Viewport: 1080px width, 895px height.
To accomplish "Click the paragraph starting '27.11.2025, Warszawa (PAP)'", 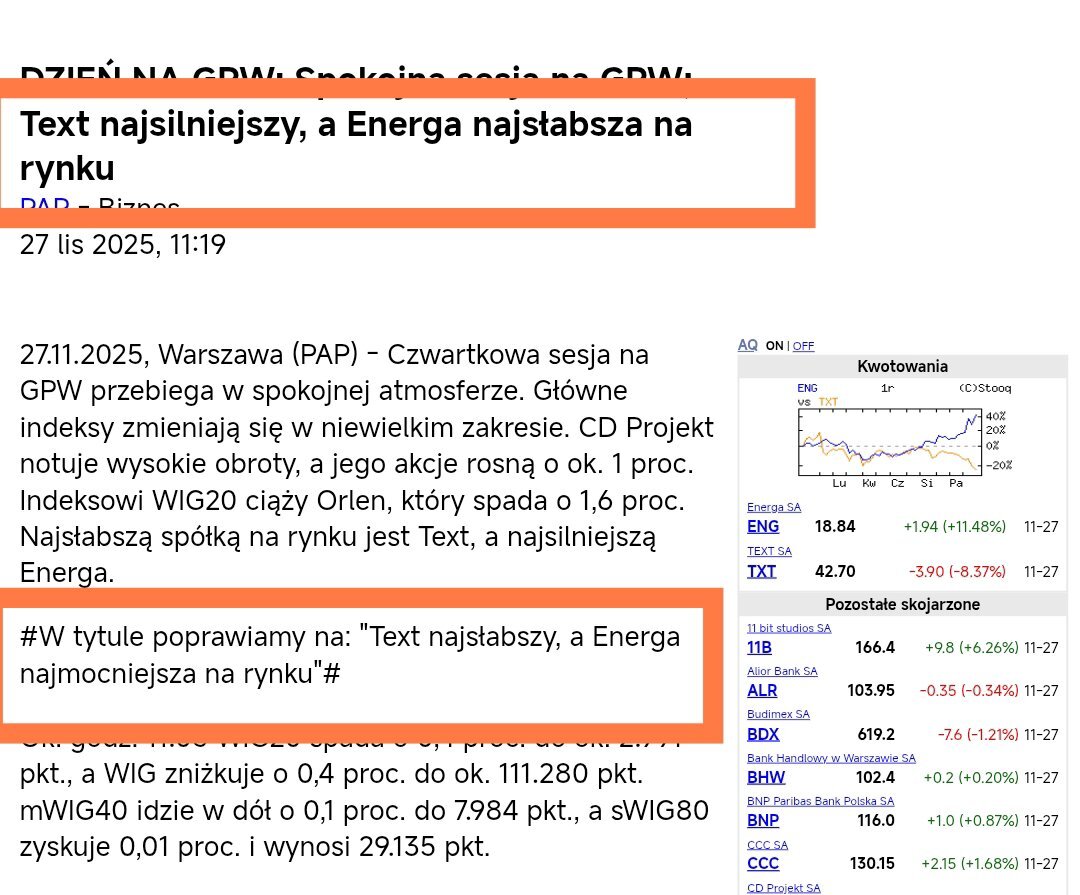I will click(x=366, y=463).
